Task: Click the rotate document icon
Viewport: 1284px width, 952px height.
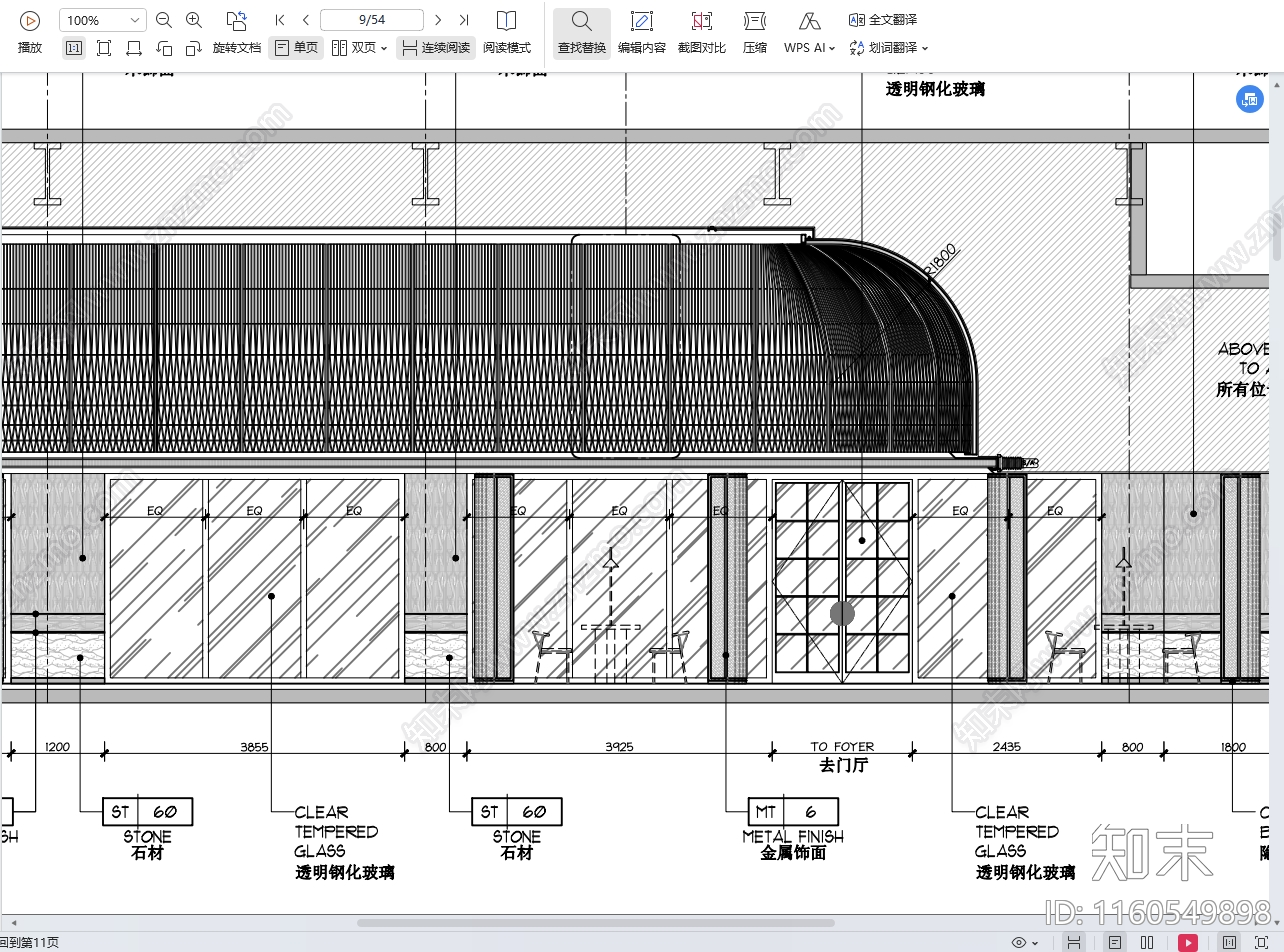Action: (237, 20)
